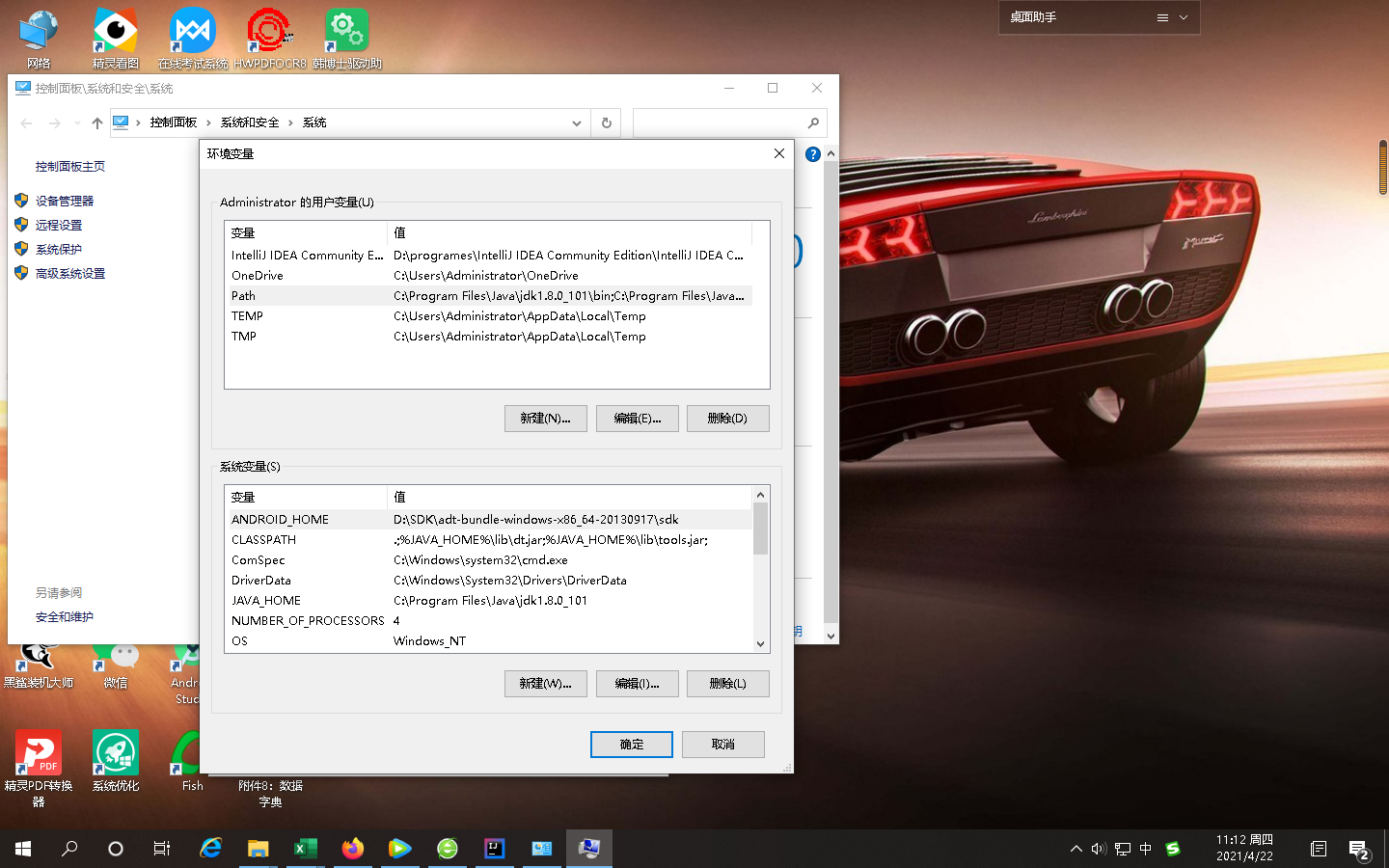Image resolution: width=1389 pixels, height=868 pixels.
Task: Expand the 桌面助手 chevron dropdown
Action: (1184, 17)
